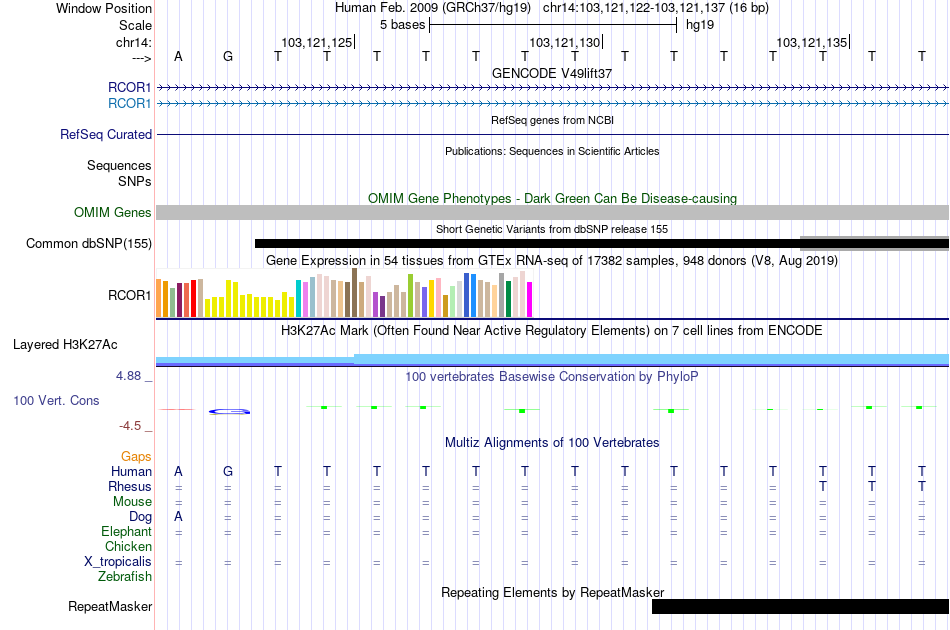Select the Mouse alignment row label

132,502
